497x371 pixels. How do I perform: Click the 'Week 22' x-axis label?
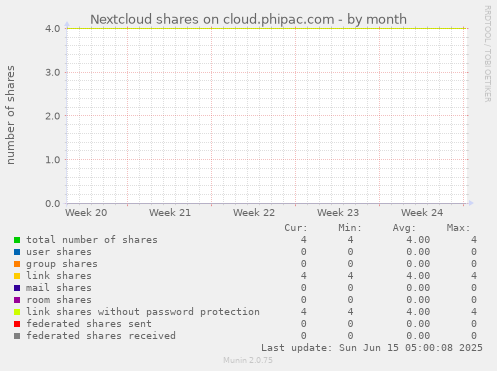coord(254,213)
